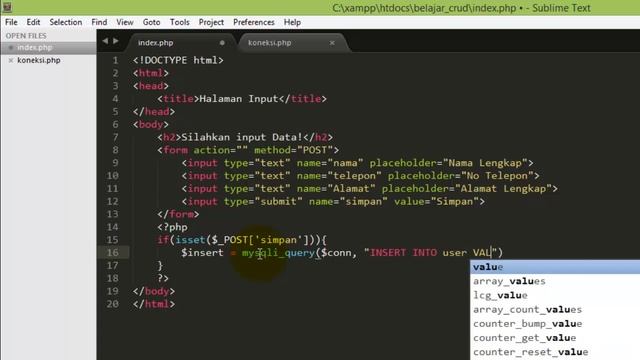Click name="telepon" attribute on line 10

(339, 176)
